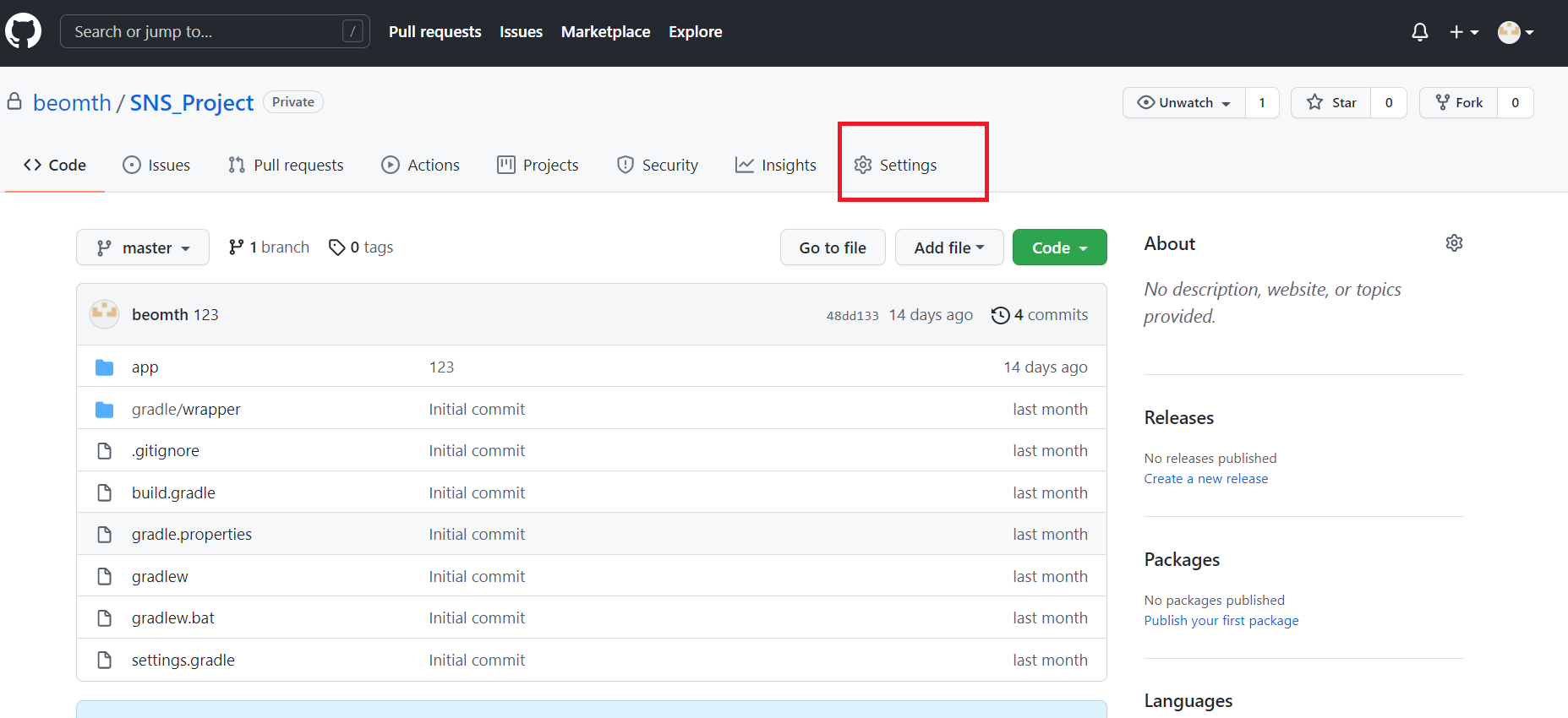
Task: Switch to the Actions tab
Action: [420, 165]
